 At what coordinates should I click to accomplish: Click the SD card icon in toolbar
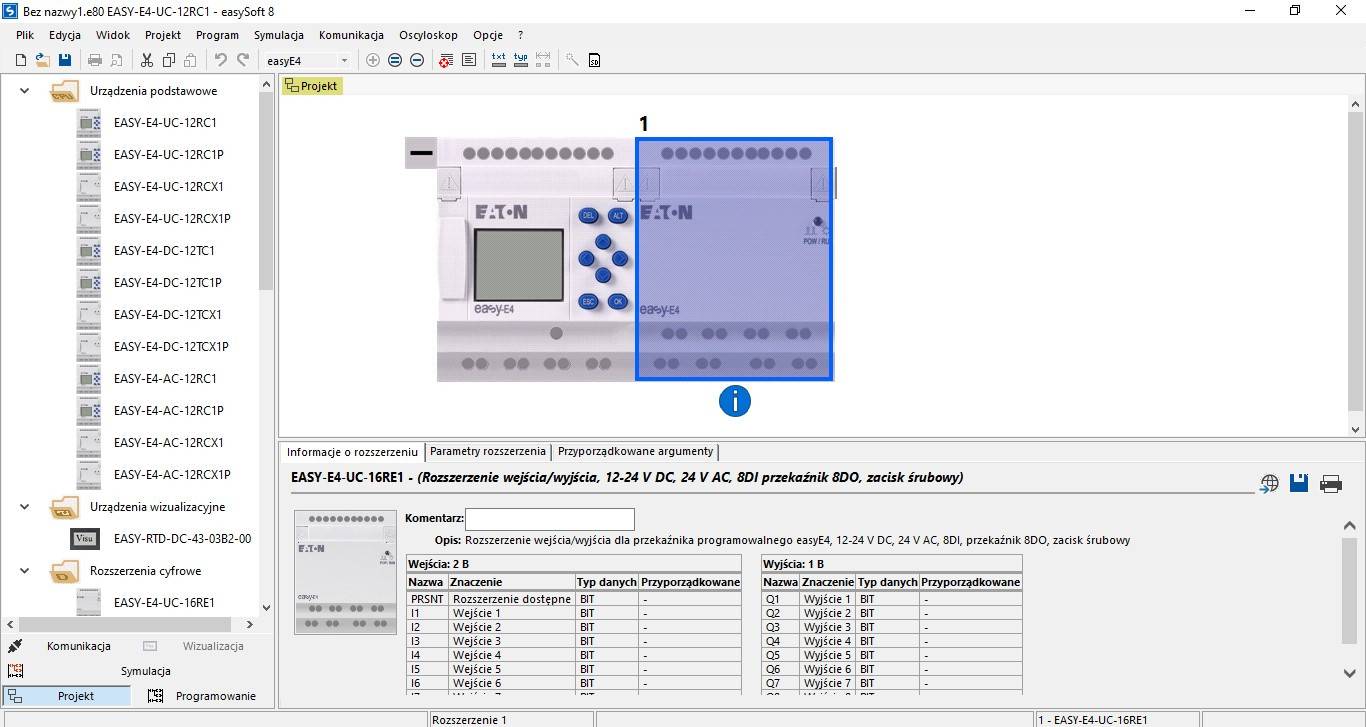pyautogui.click(x=594, y=60)
